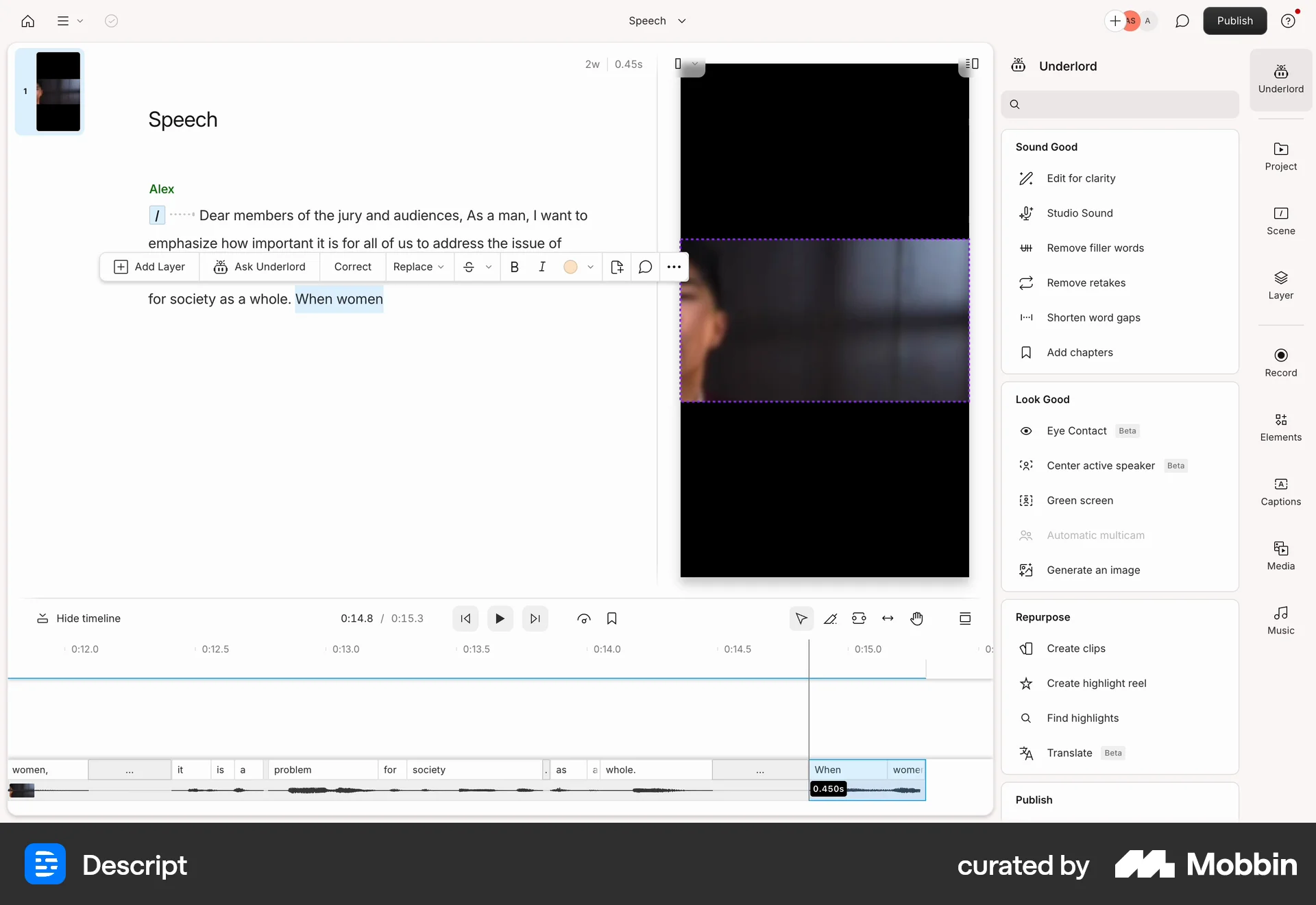Toggle bold formatting on selected text
The height and width of the screenshot is (905, 1316).
tap(515, 267)
